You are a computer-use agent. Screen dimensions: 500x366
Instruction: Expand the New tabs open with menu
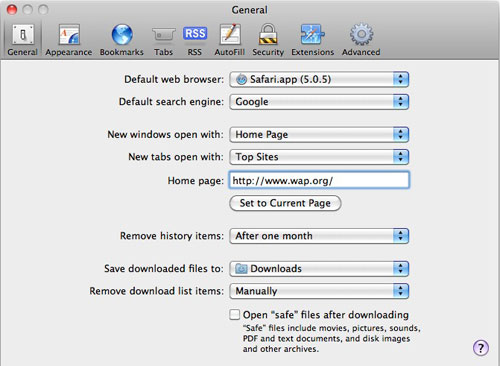click(319, 157)
